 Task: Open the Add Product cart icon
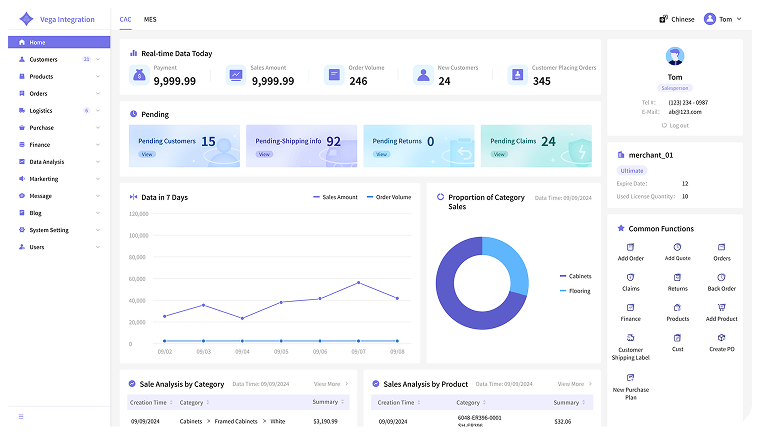(x=721, y=307)
